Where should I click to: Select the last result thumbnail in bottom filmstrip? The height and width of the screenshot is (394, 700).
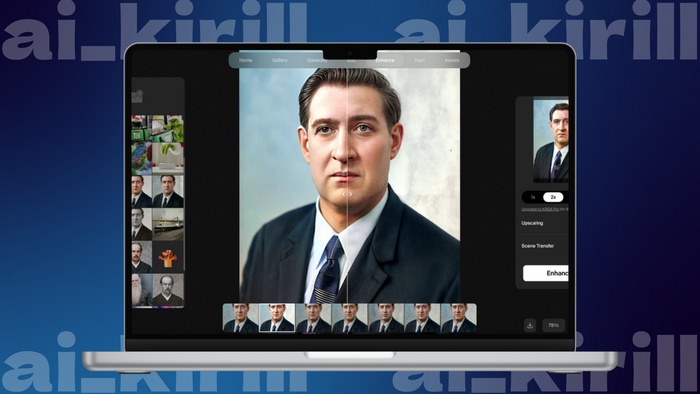[x=458, y=318]
